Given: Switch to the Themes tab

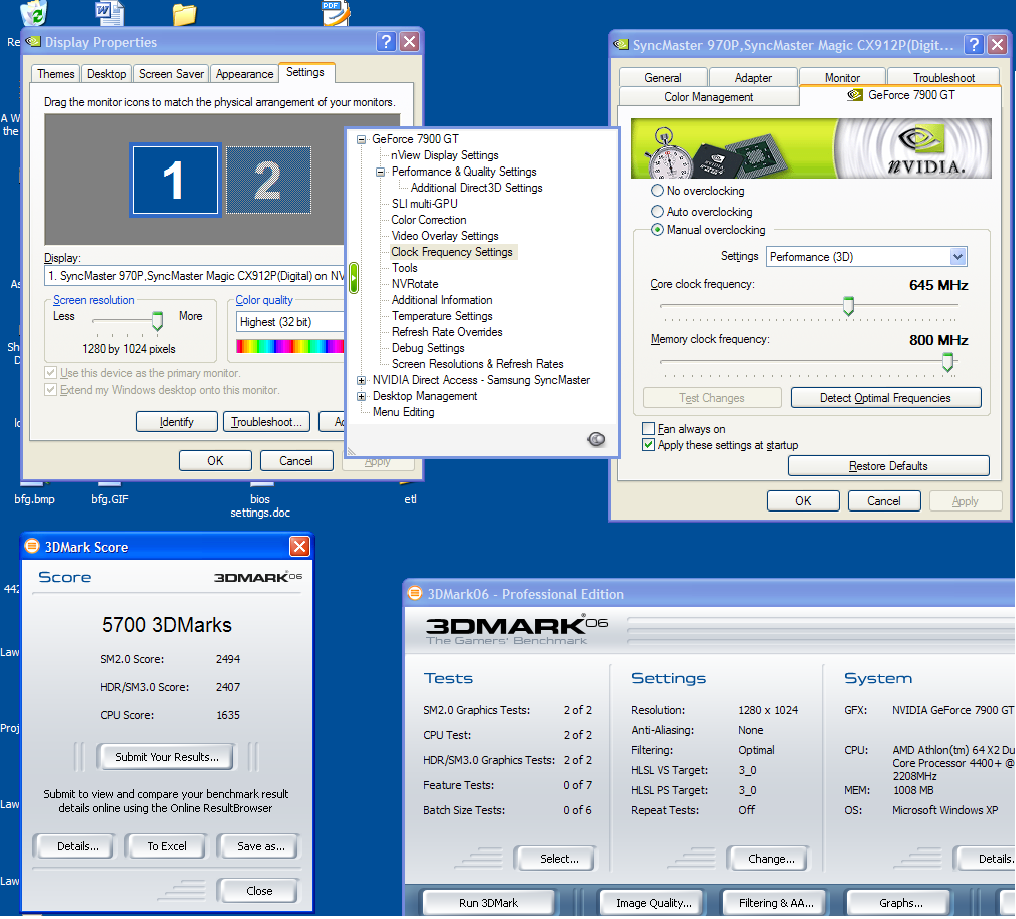Looking at the screenshot, I should tap(56, 74).
